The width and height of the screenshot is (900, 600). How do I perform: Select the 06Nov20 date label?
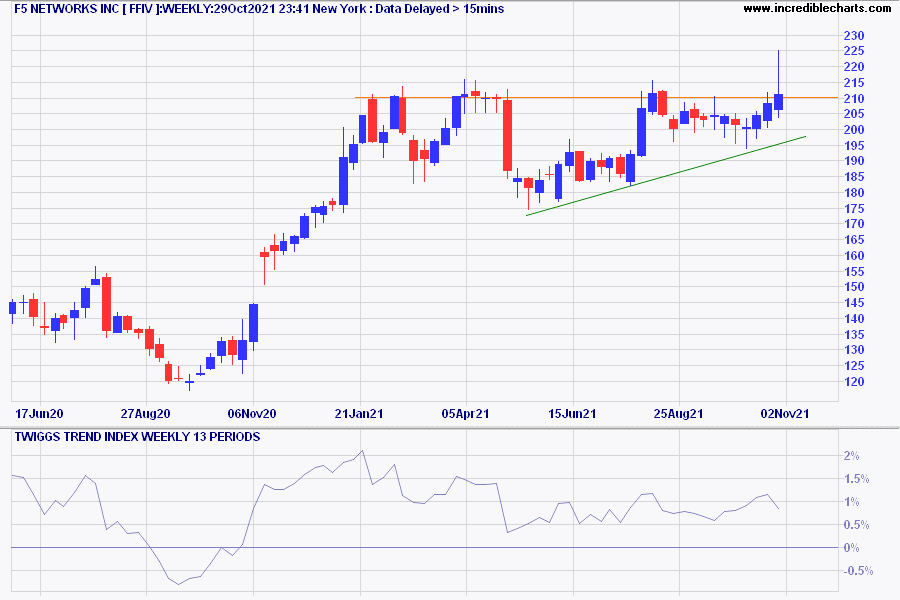(x=252, y=413)
